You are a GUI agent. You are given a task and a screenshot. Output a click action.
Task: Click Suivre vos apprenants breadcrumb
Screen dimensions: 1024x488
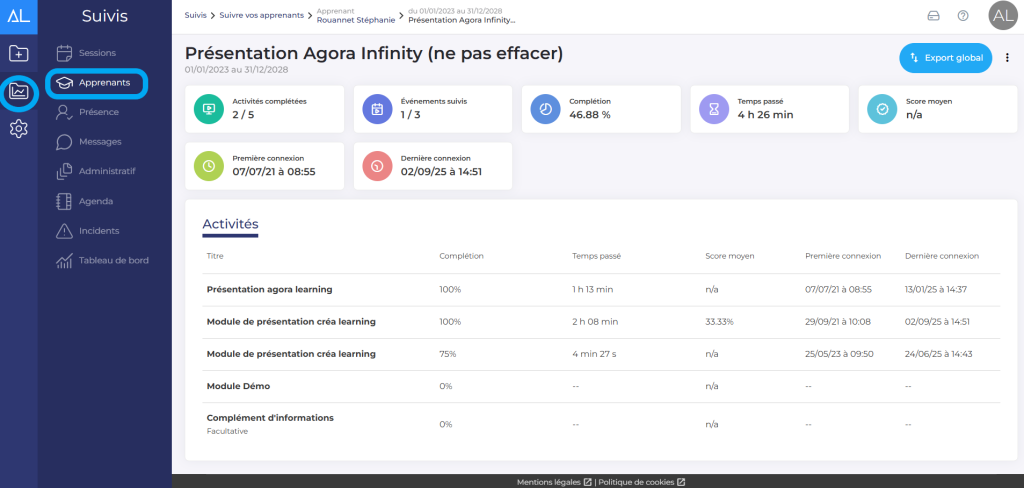click(x=264, y=16)
